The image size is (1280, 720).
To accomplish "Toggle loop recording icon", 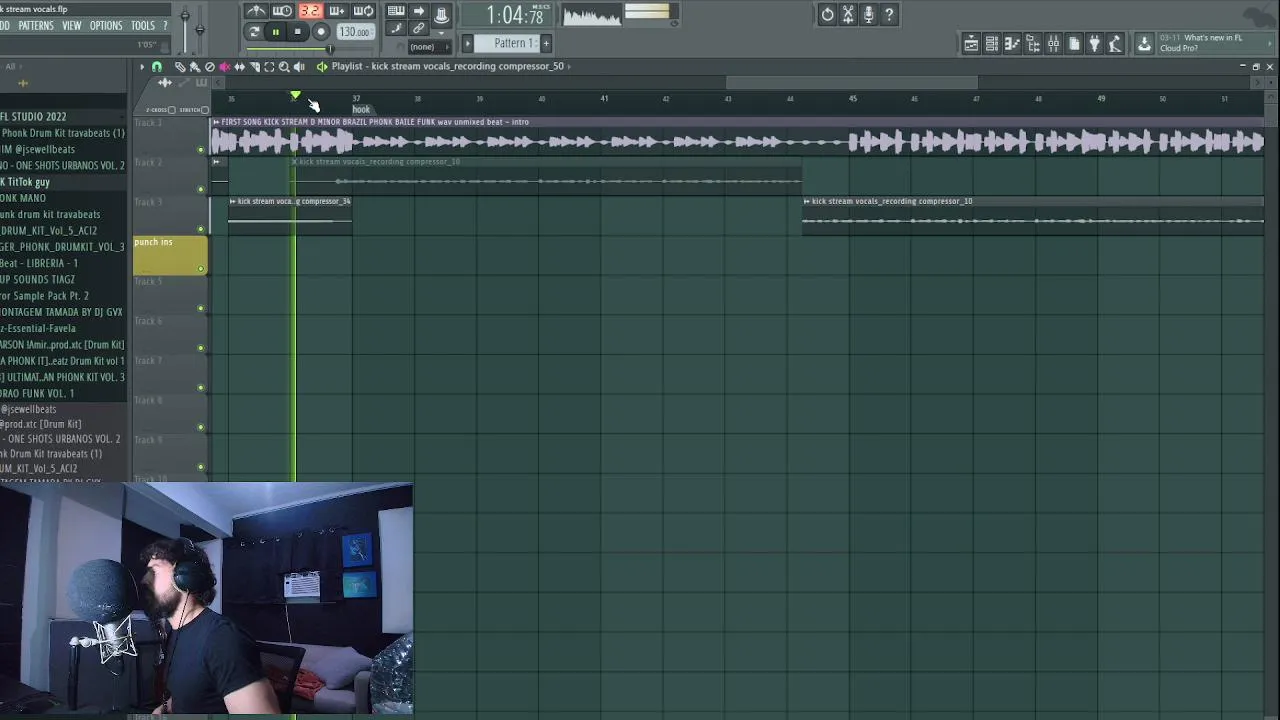I will (364, 11).
